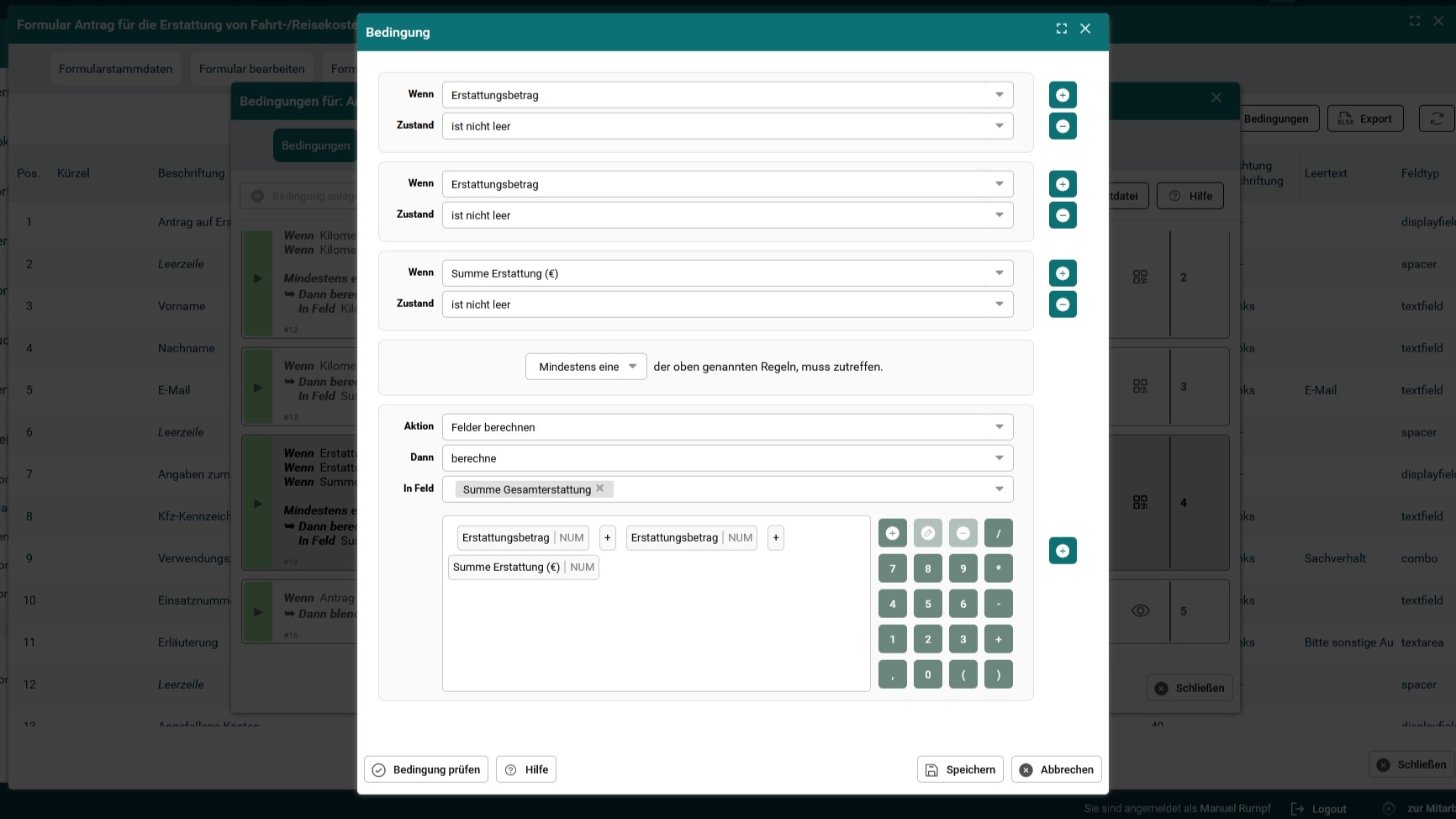The width and height of the screenshot is (1456, 819).
Task: Remove Summe Erstattung (€) condition row
Action: (x=1063, y=304)
